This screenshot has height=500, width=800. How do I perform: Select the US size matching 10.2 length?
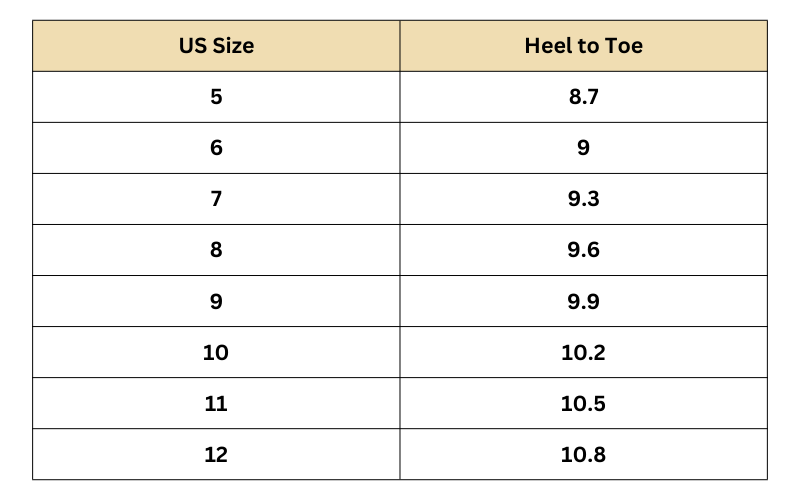click(x=216, y=352)
